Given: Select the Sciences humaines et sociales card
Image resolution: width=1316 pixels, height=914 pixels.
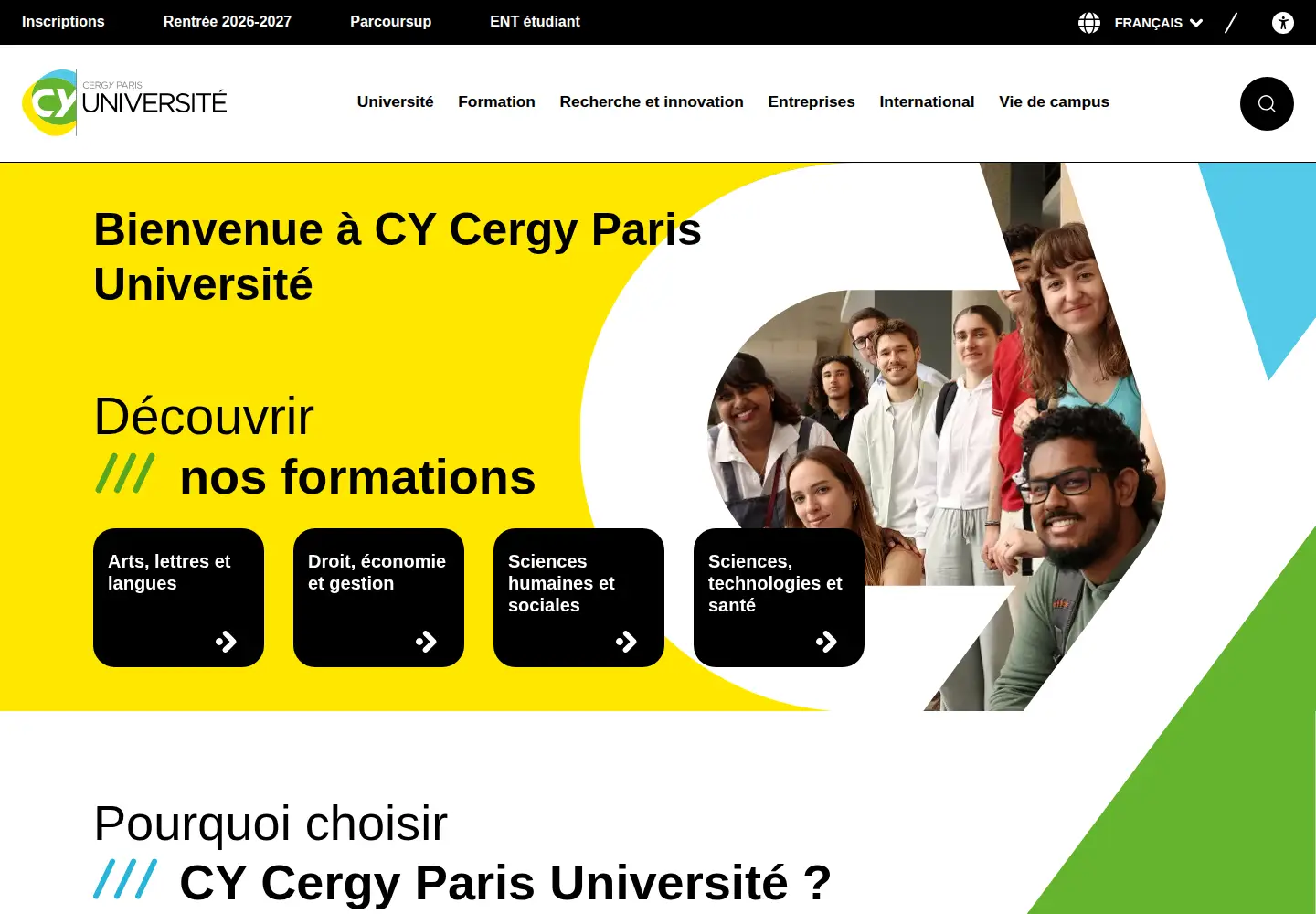Looking at the screenshot, I should (578, 598).
